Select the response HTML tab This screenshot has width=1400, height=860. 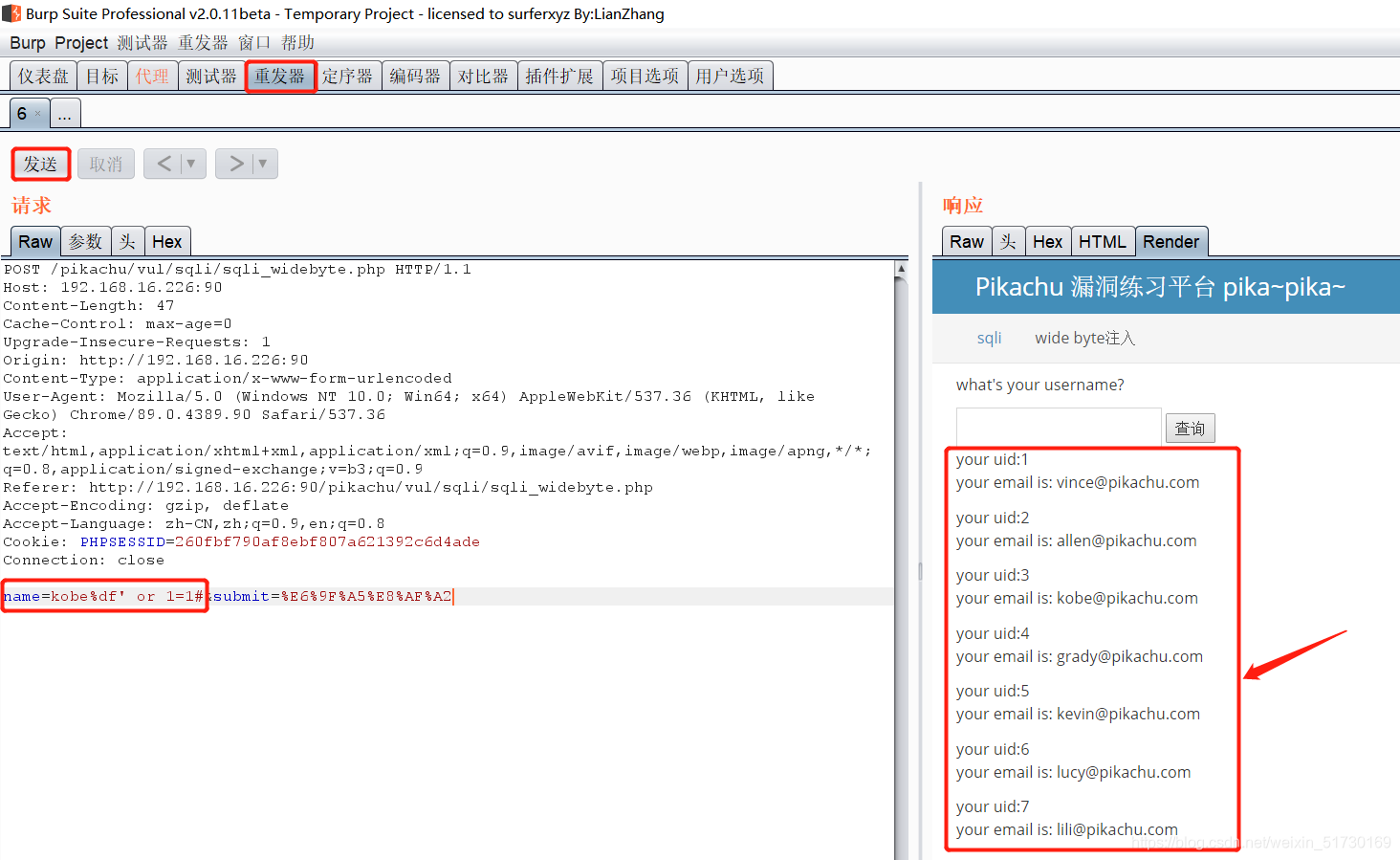pyautogui.click(x=1103, y=242)
